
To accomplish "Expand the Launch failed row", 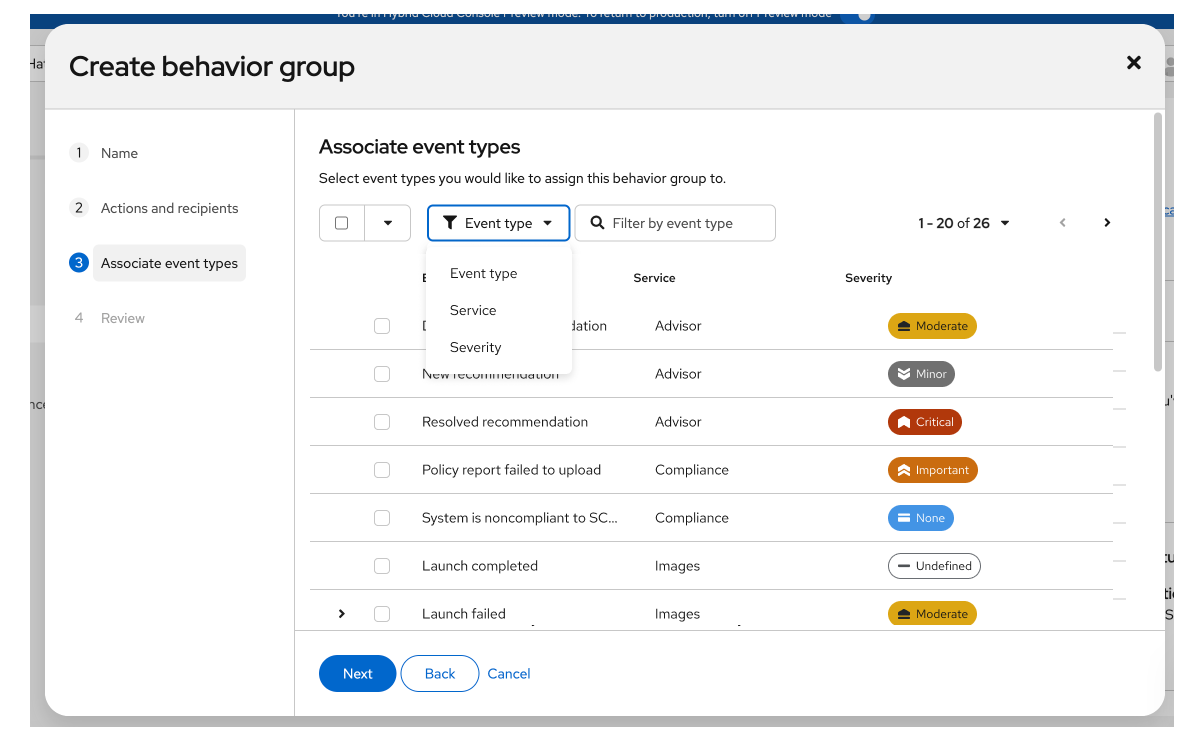I will tap(342, 614).
